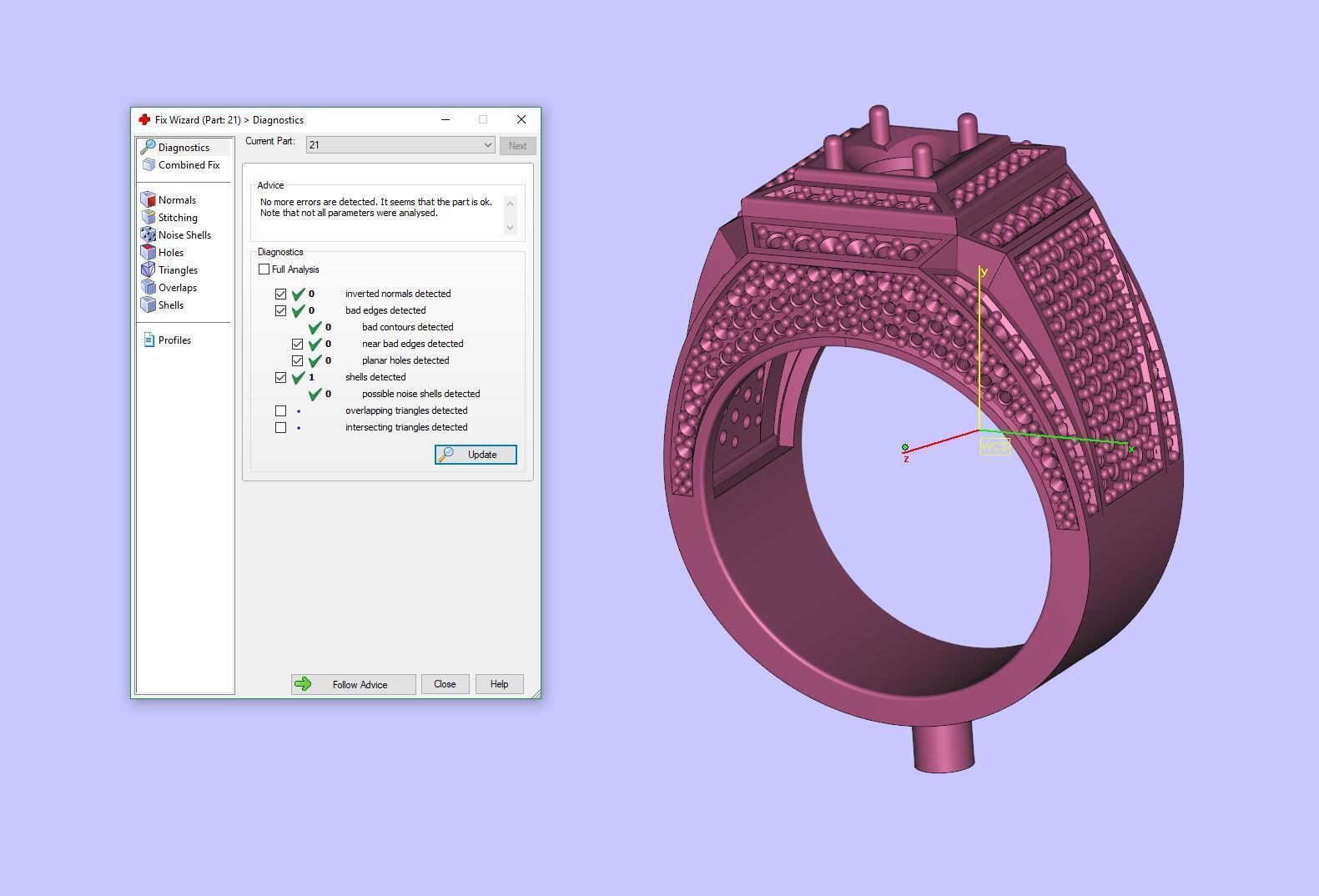Image resolution: width=1319 pixels, height=896 pixels.
Task: Click the Update button
Action: point(476,455)
